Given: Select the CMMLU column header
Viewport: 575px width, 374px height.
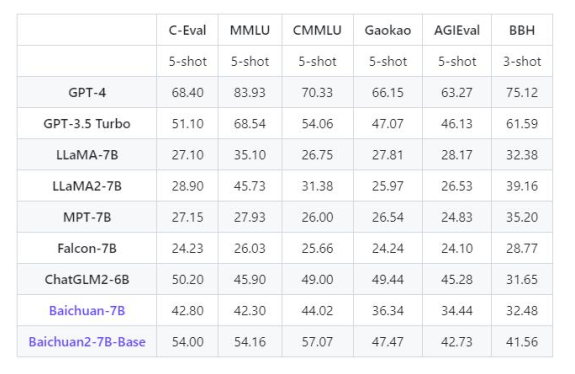Looking at the screenshot, I should coord(317,30).
